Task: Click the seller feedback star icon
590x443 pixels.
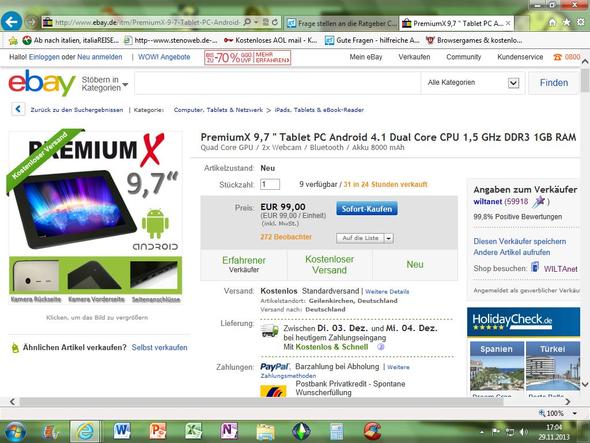Action: pos(538,202)
